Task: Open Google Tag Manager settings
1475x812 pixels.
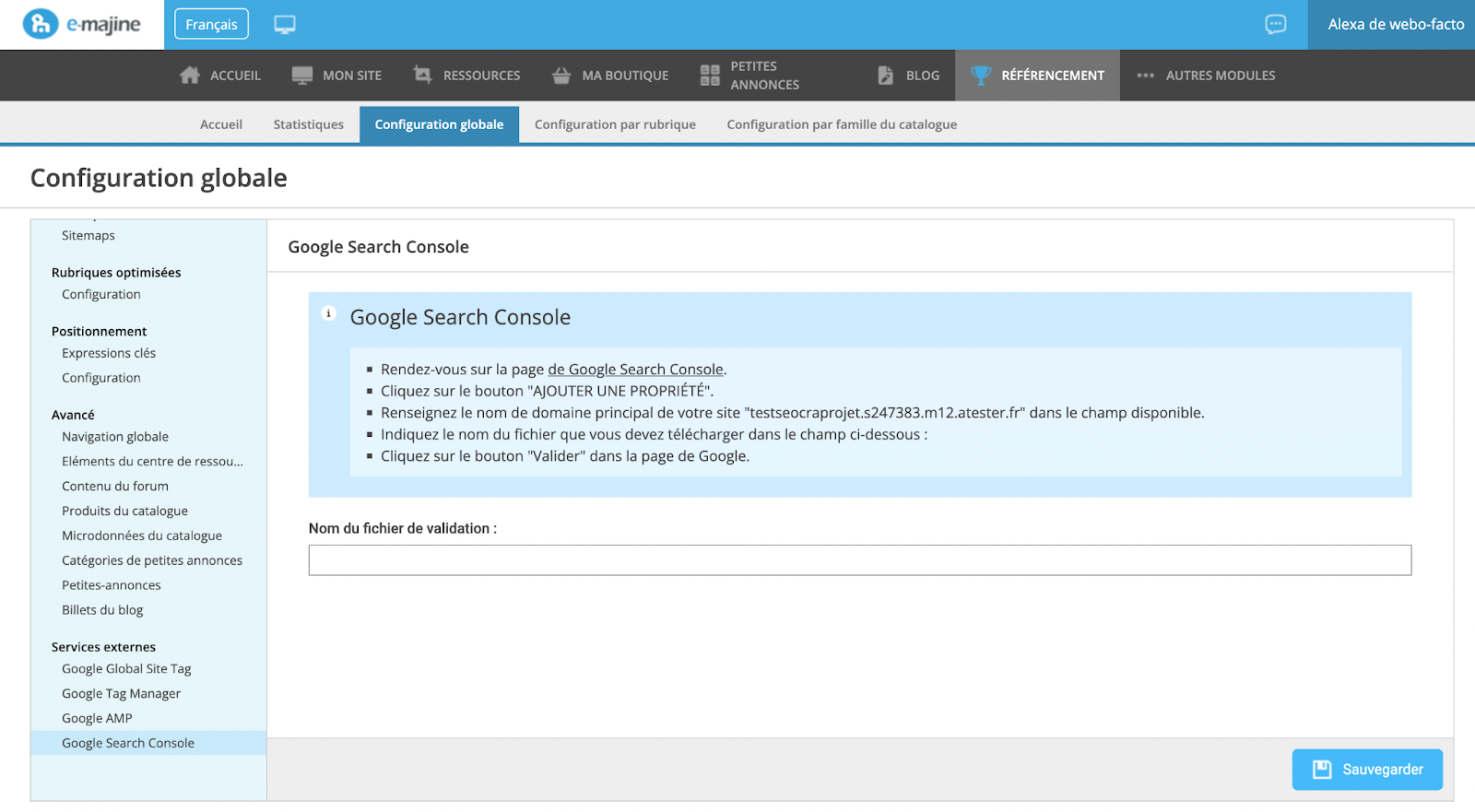Action: pyautogui.click(x=121, y=696)
